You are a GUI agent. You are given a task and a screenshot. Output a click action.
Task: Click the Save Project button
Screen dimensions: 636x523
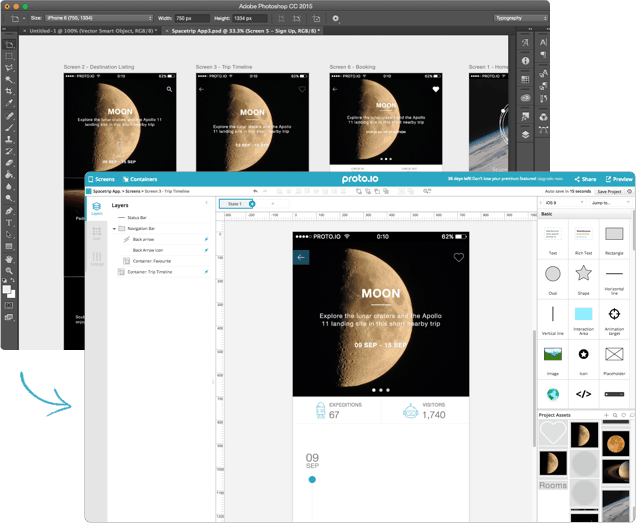(x=609, y=191)
